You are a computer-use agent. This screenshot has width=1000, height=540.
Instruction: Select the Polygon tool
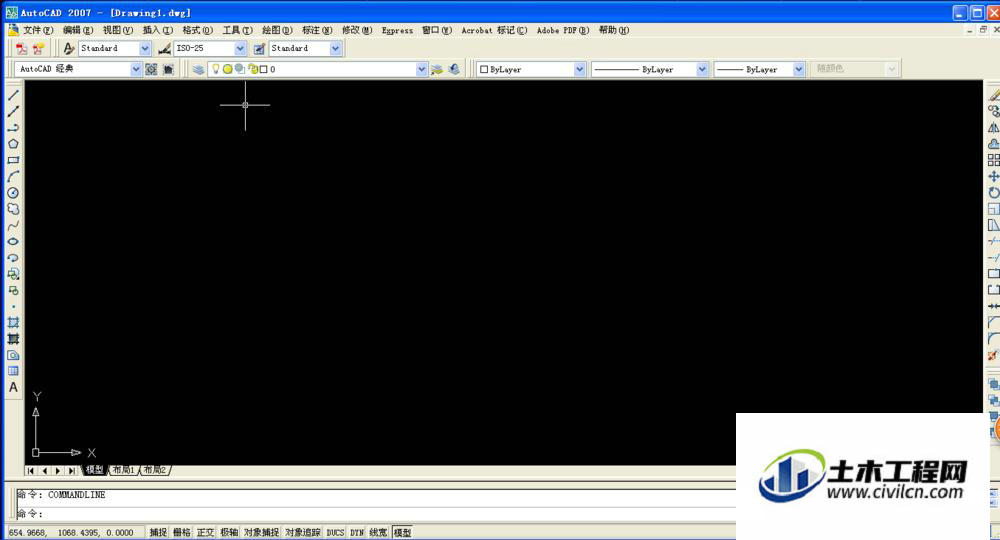click(13, 144)
